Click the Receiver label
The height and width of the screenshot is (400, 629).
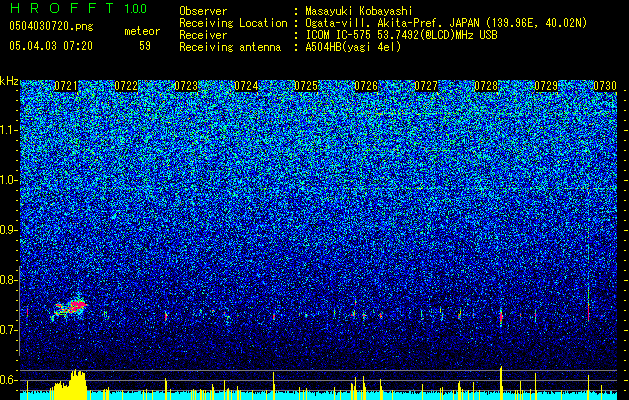point(203,35)
